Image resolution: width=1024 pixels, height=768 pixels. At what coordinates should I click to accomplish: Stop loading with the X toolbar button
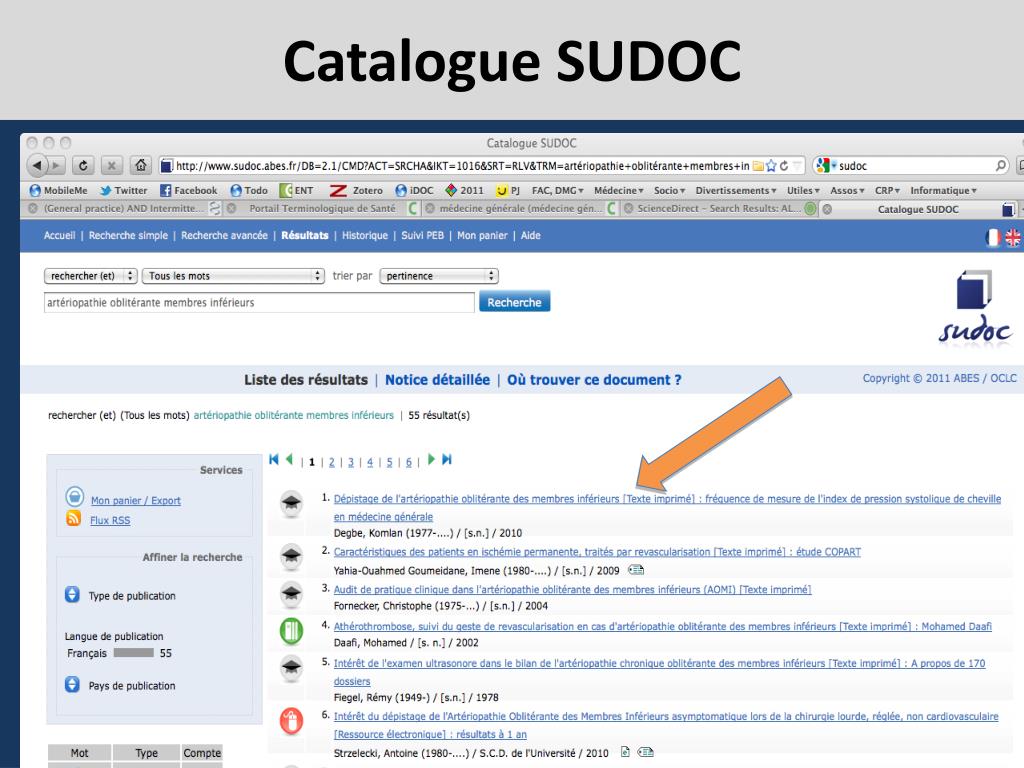[x=112, y=165]
